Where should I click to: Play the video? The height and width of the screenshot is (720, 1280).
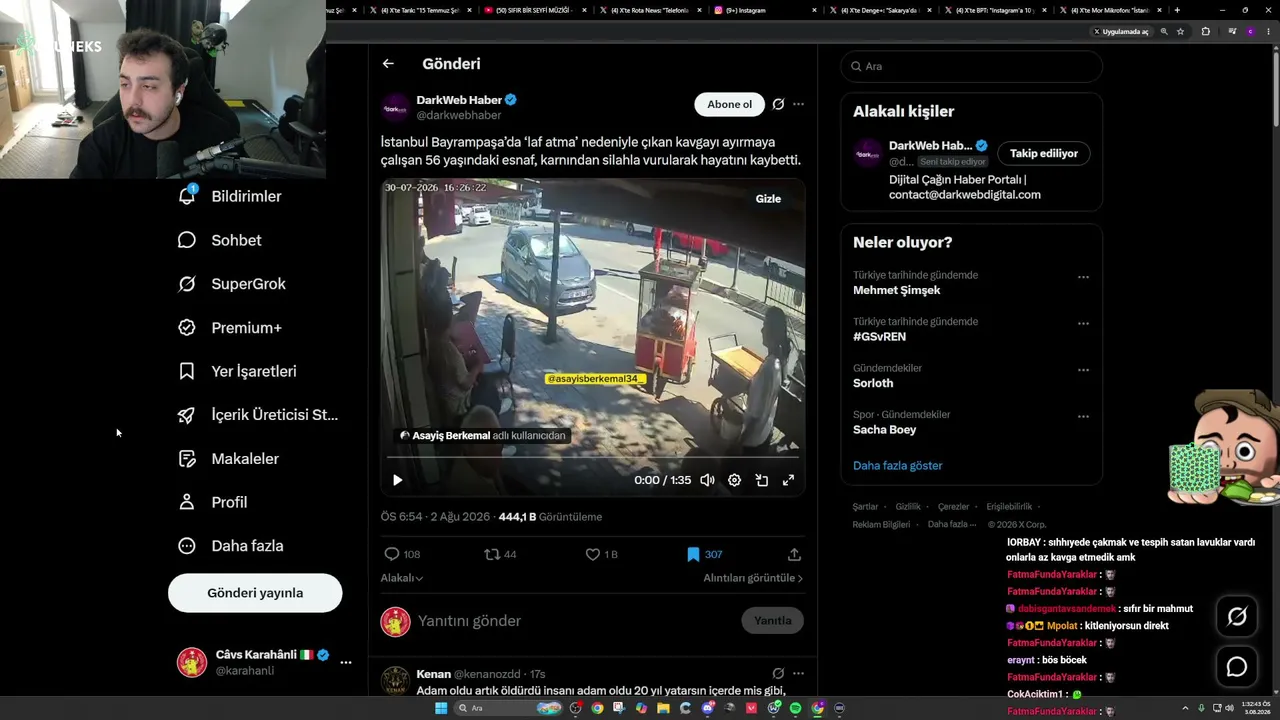click(397, 480)
